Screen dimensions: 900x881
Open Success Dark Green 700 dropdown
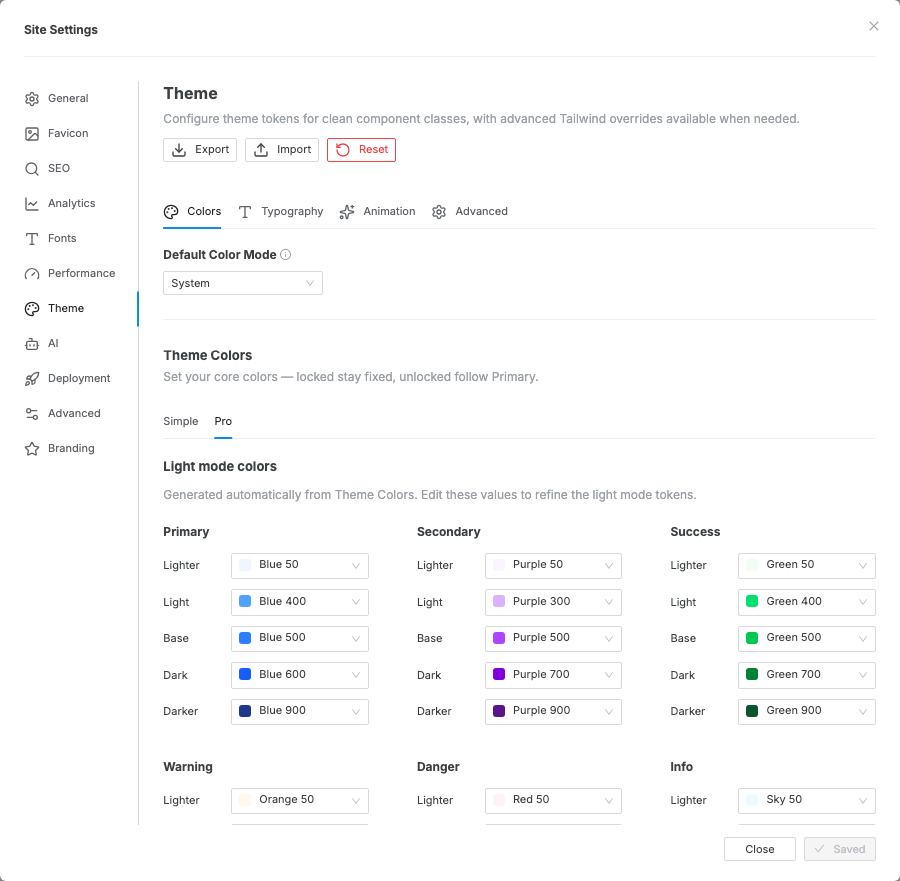point(806,675)
